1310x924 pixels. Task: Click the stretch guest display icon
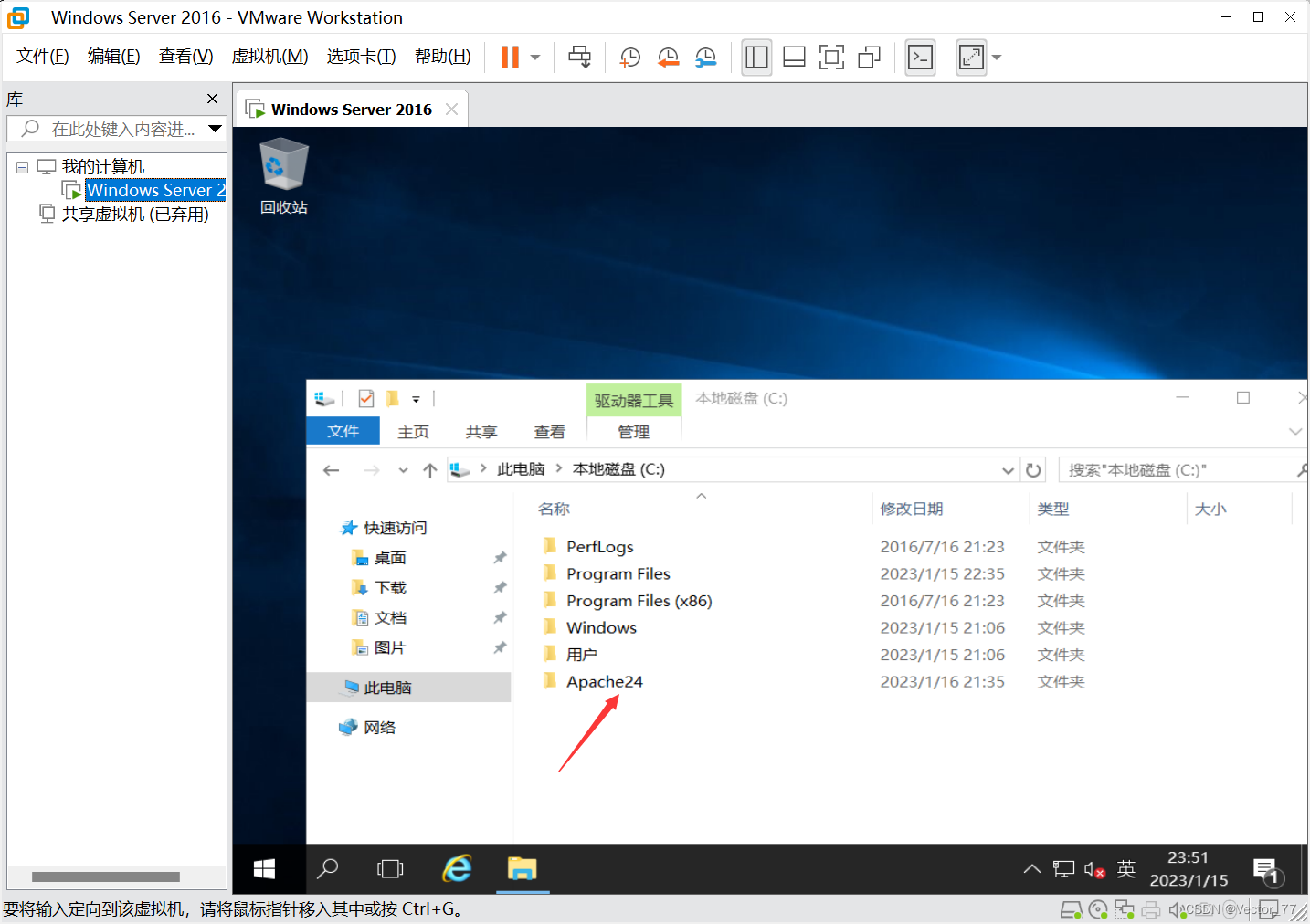click(x=971, y=58)
